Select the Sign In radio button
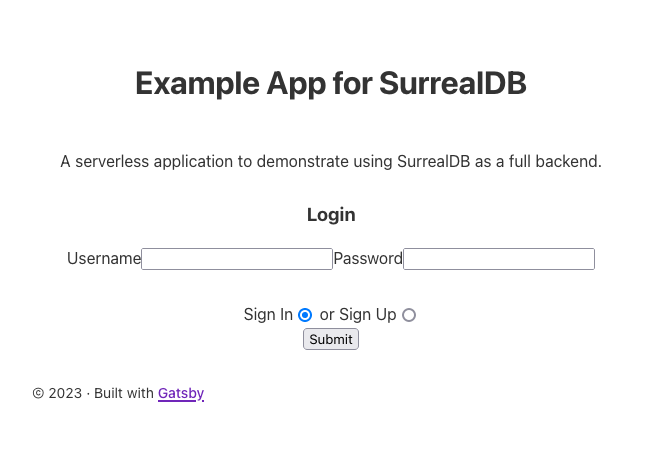Image resolution: width=662 pixels, height=472 pixels. click(305, 315)
